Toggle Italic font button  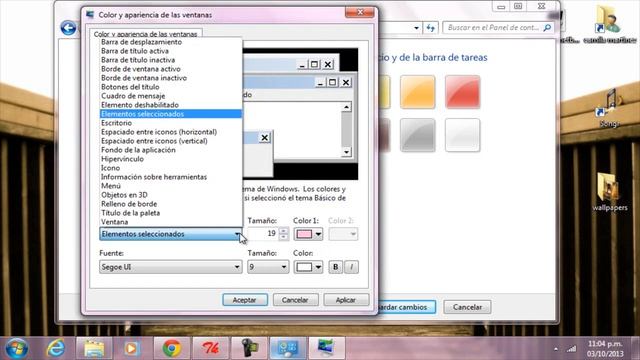coord(351,267)
